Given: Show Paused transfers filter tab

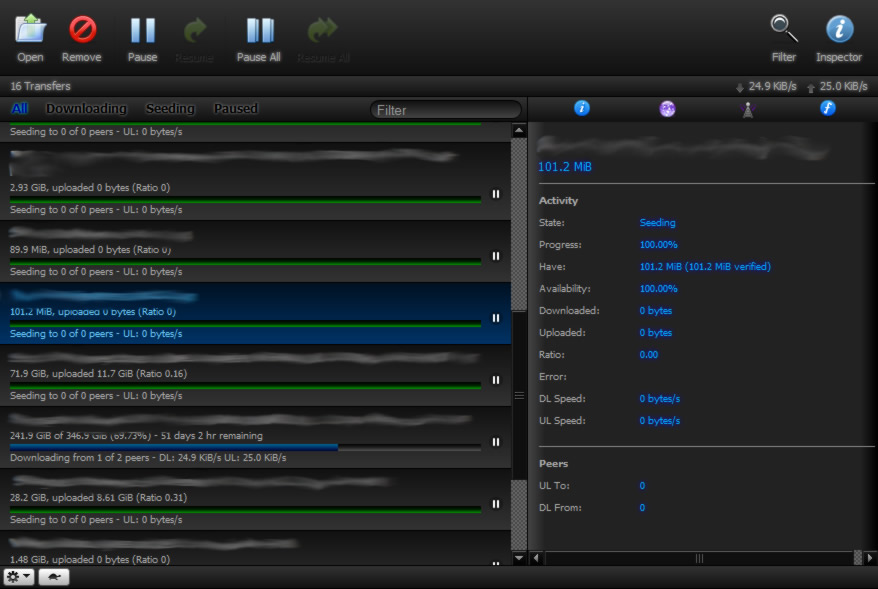Looking at the screenshot, I should (x=236, y=109).
